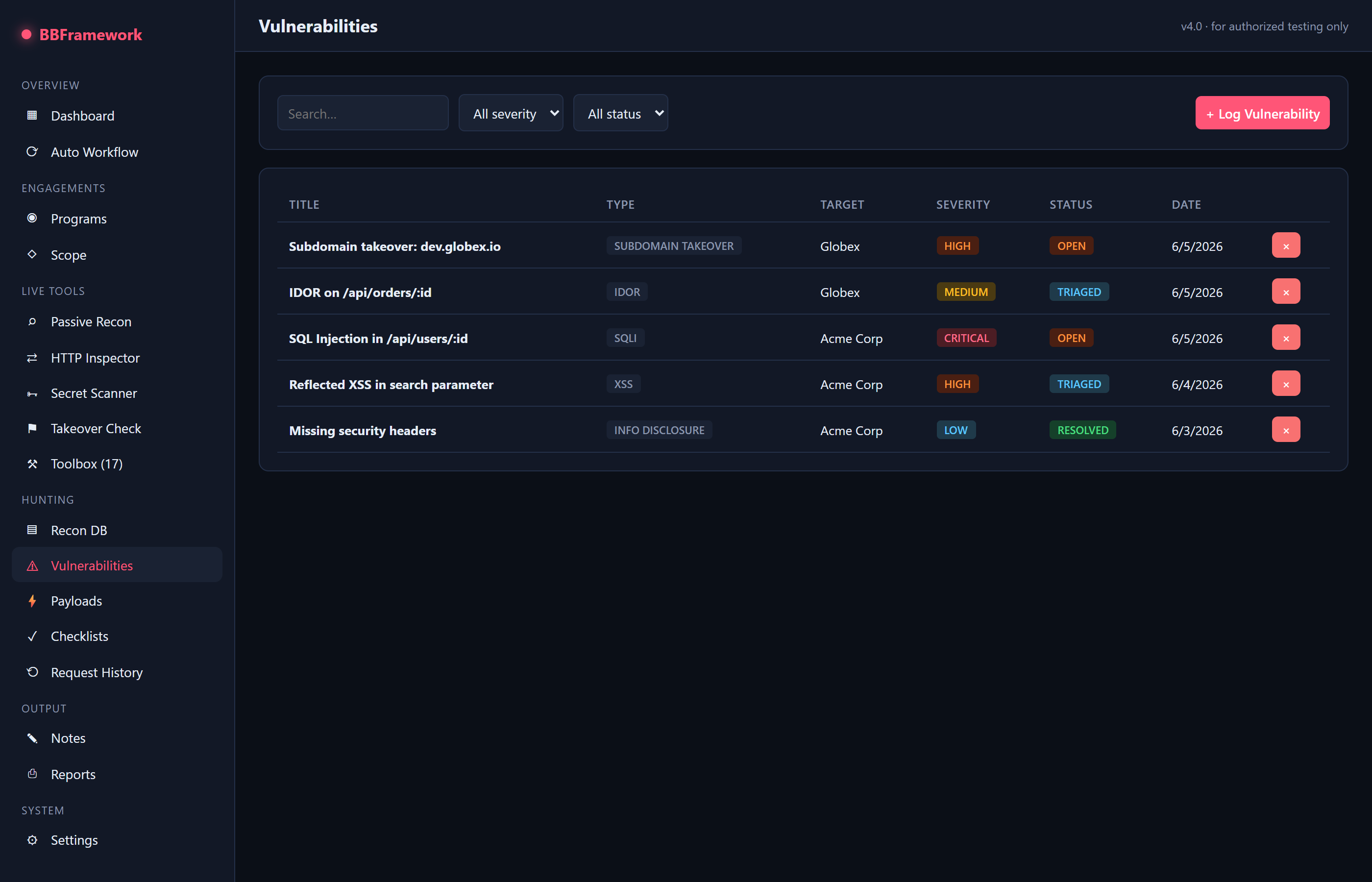
Task: View Request History
Action: point(117,672)
